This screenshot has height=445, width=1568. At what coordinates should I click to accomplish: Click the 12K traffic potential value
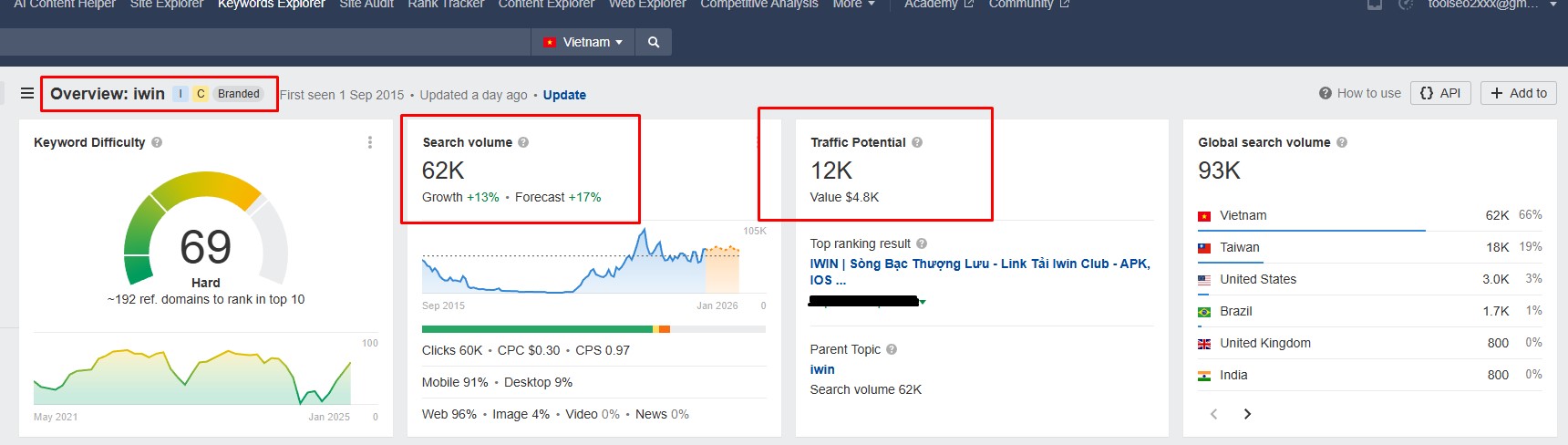(831, 171)
